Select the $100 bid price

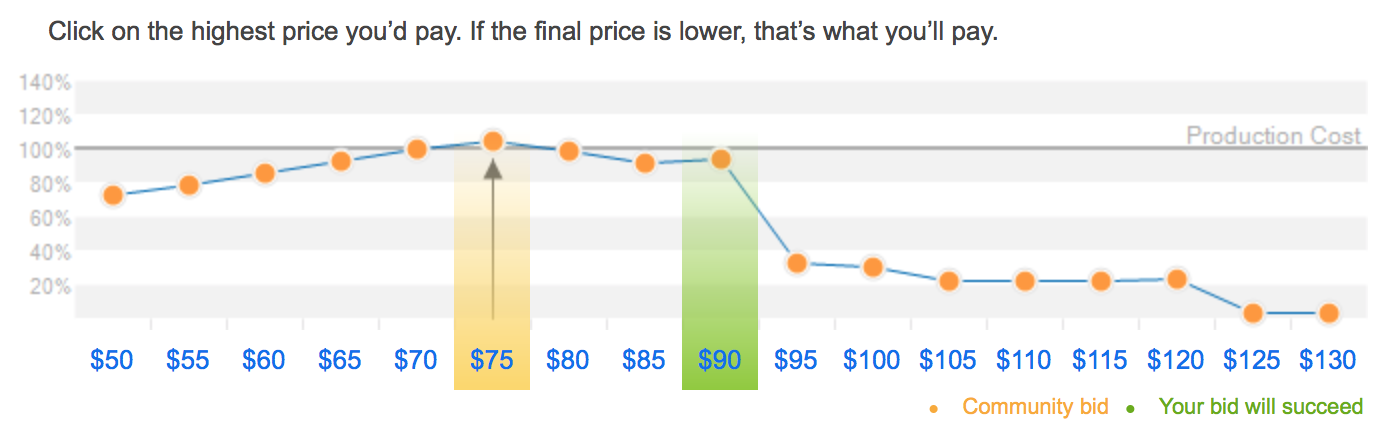point(872,360)
